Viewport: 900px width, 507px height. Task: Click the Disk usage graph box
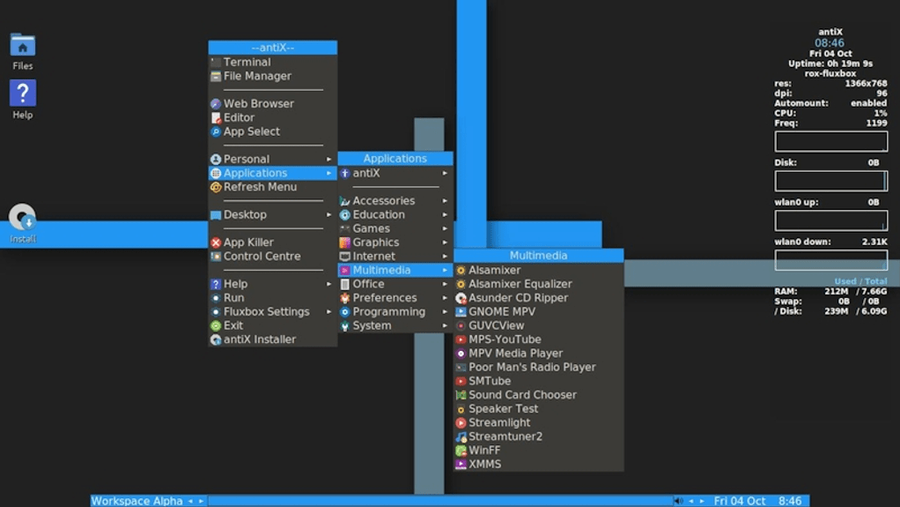click(x=831, y=181)
